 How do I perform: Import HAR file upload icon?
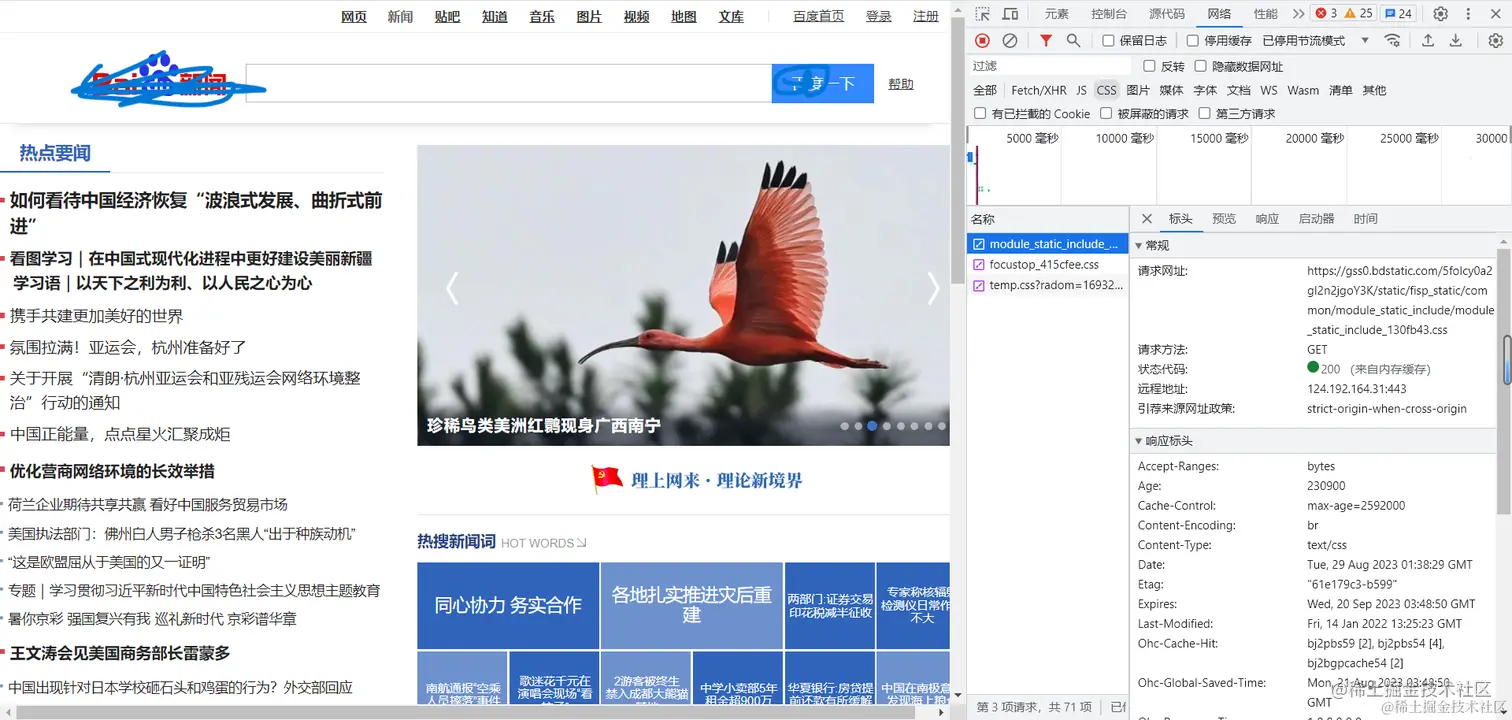coord(1428,40)
